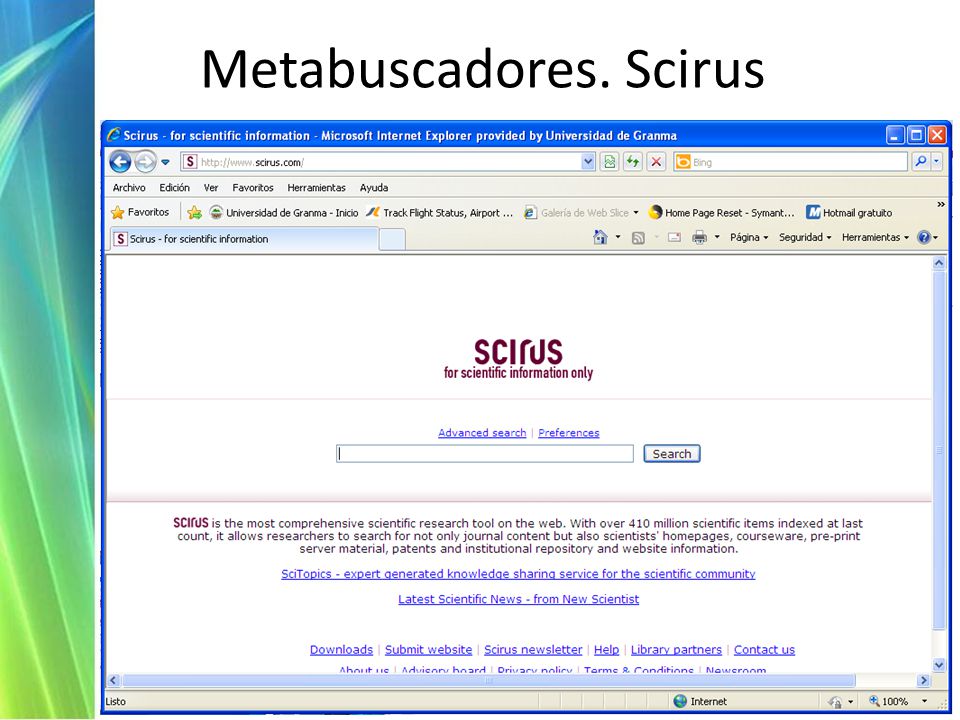Click the blue Help question mark icon

(x=924, y=238)
